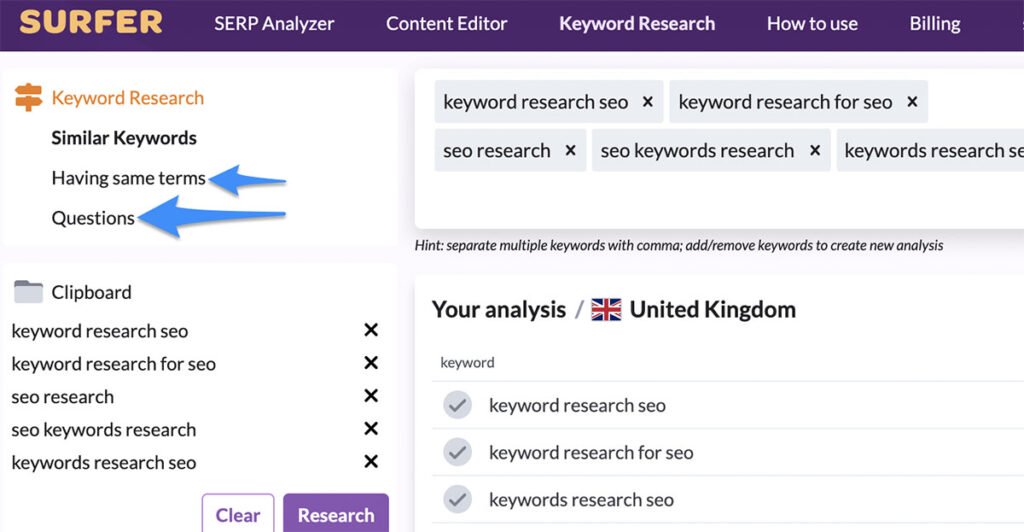
Task: Select Questions option in the sidebar
Action: [x=93, y=218]
